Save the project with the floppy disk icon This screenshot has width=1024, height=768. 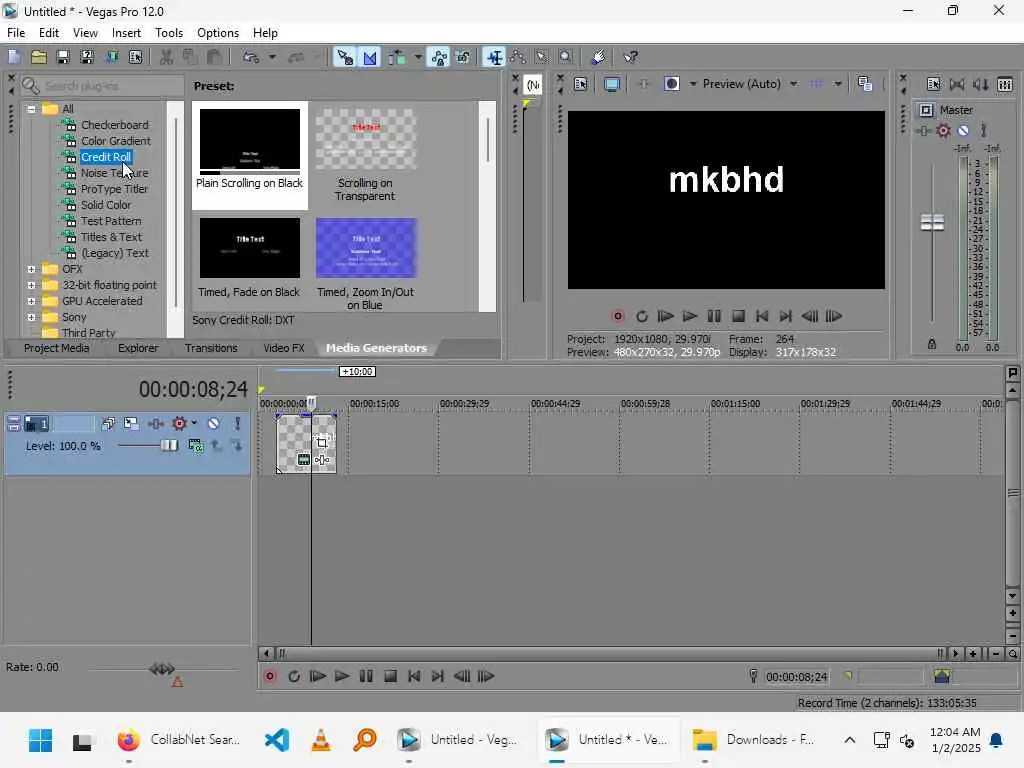click(63, 57)
